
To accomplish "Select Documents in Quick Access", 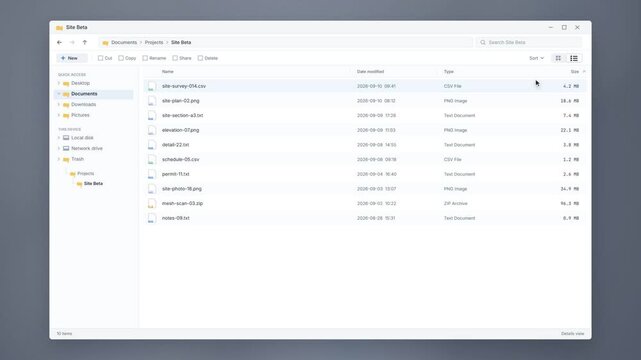I will pos(94,94).
